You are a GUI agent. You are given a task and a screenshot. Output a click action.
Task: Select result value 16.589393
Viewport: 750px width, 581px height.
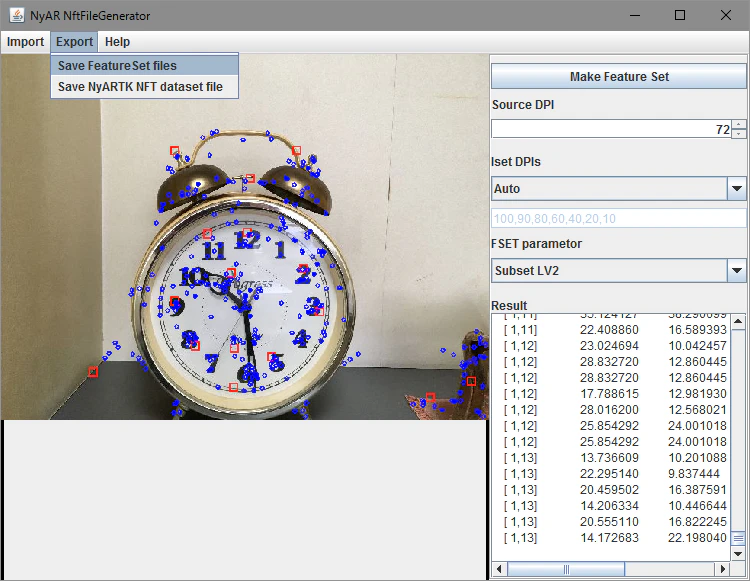[697, 330]
